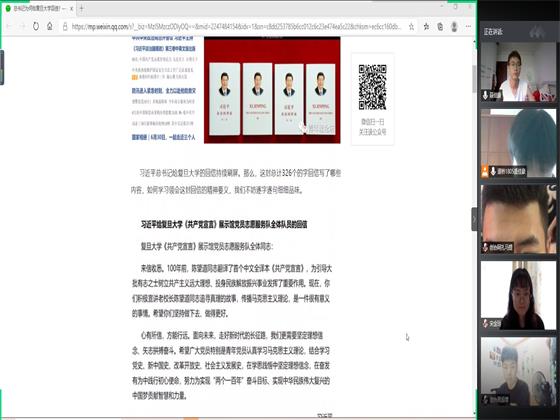Screen dimensions: 560x420
Task: Open the Collections icon in the toolbar
Action: tap(440, 26)
